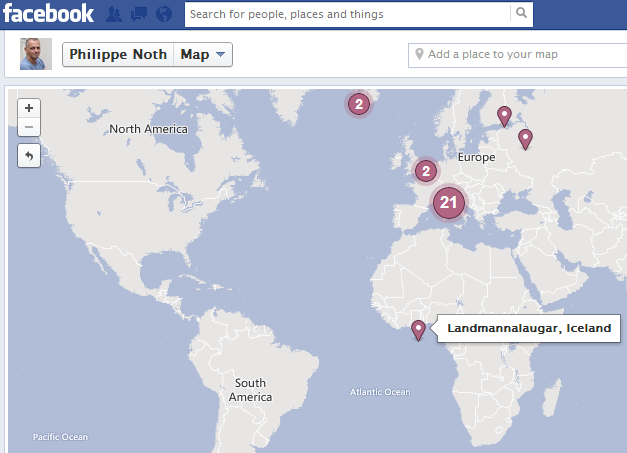Open the friend requests icon
This screenshot has height=453, width=627.
114,14
